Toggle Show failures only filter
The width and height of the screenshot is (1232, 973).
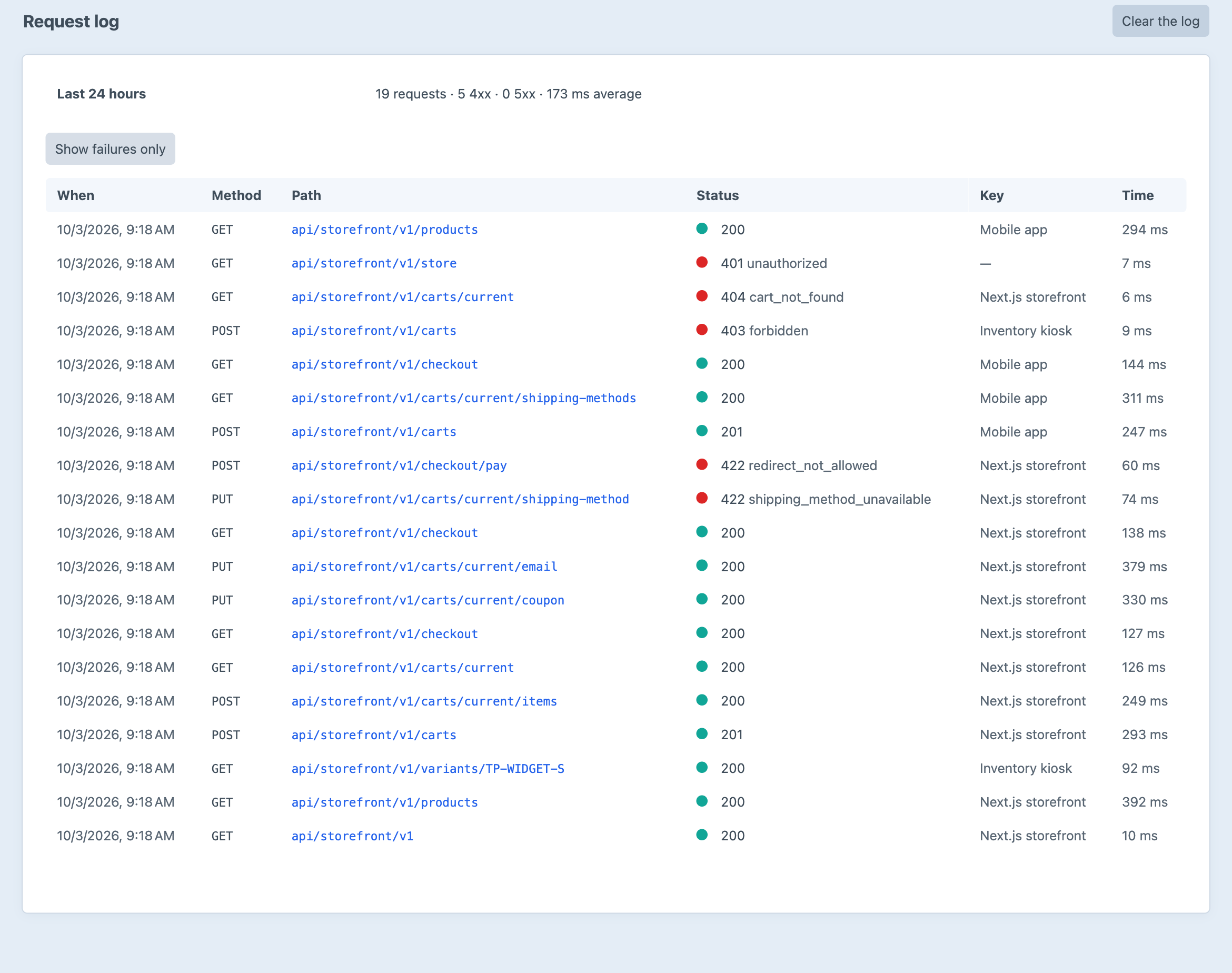[111, 148]
